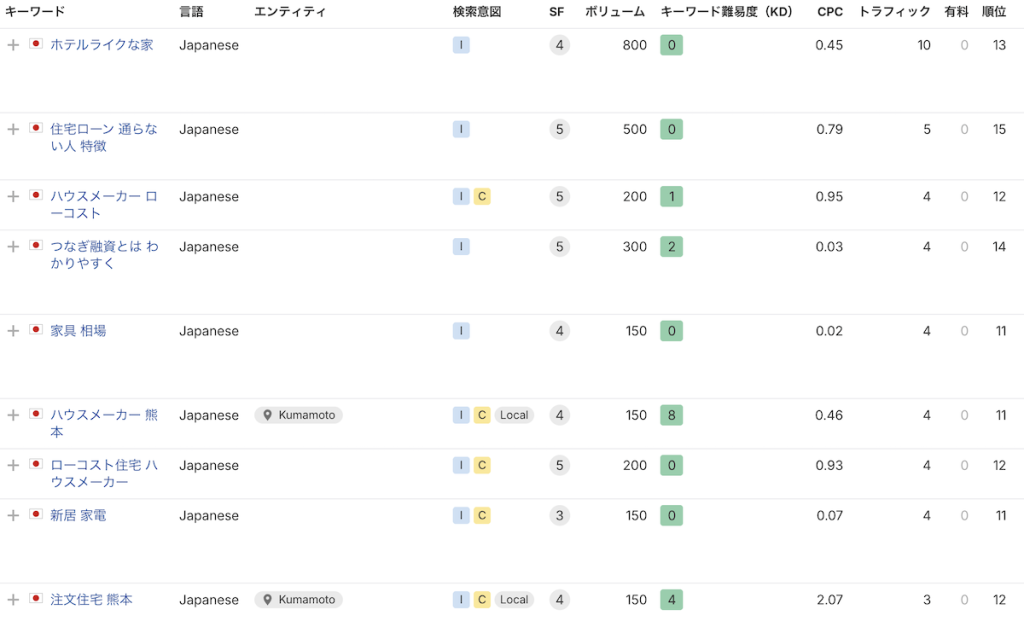
Task: Expand the 新居 家電 keyword row
Action: point(13,515)
